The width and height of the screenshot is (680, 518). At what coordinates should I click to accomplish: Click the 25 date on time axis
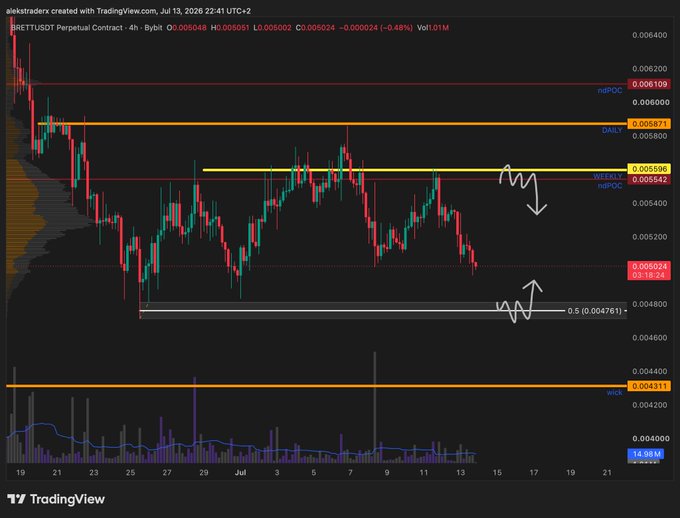(131, 472)
